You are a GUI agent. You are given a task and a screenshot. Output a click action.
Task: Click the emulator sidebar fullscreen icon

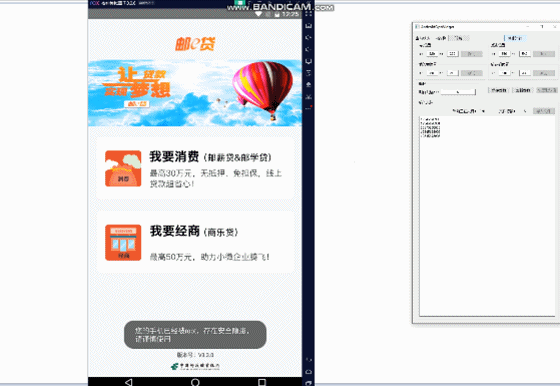(309, 14)
